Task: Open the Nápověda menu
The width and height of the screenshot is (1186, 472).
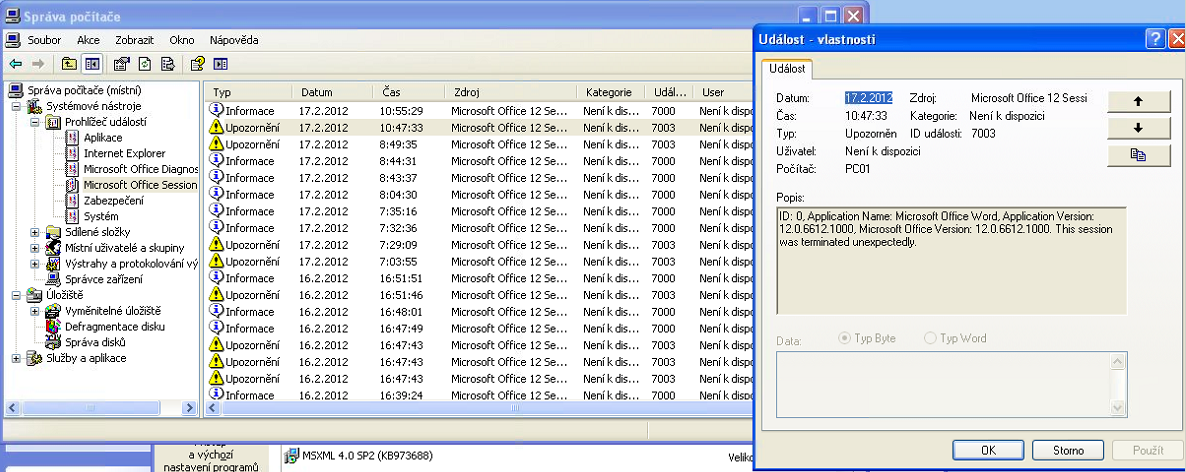Action: pyautogui.click(x=234, y=40)
